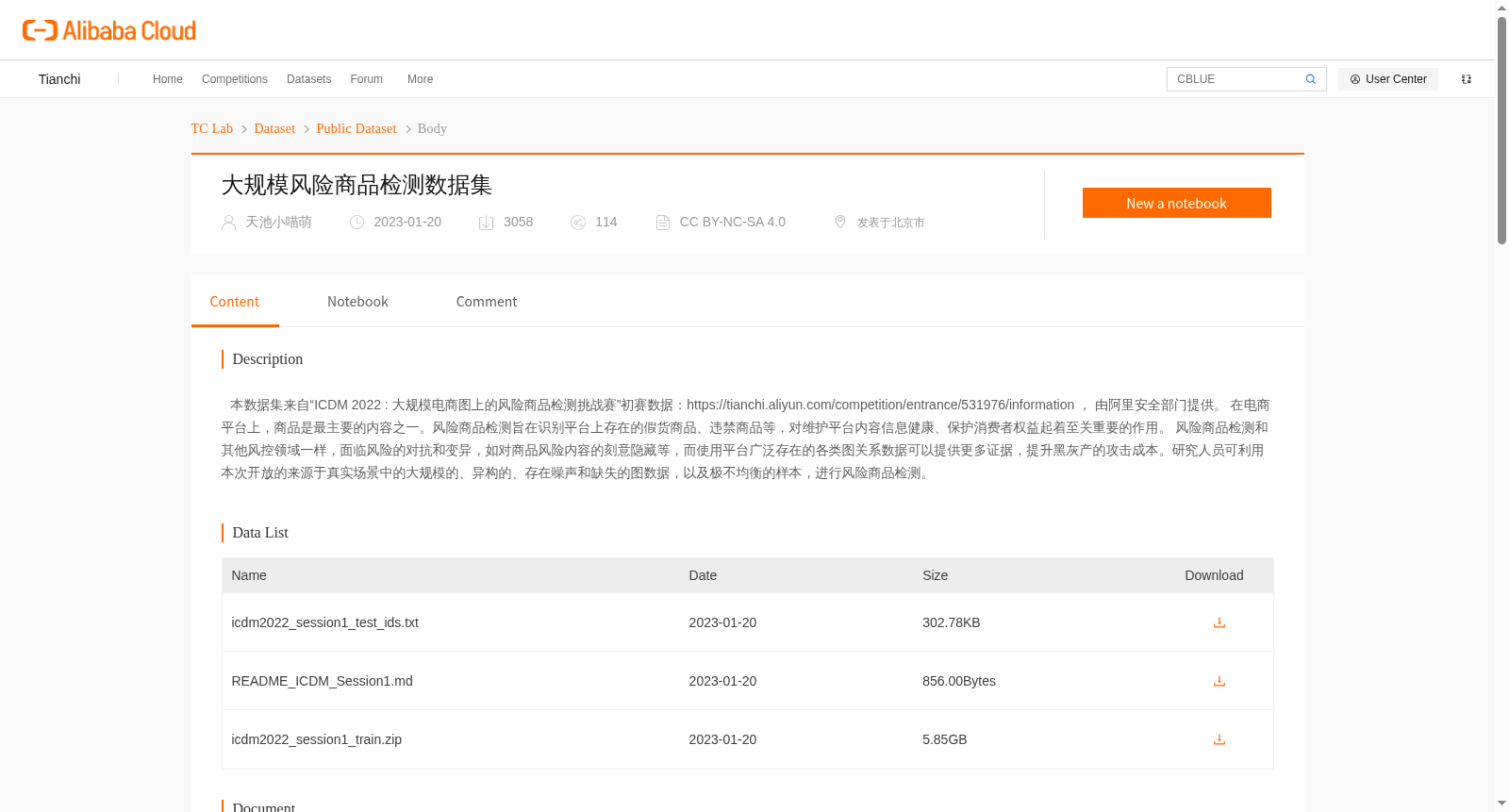The width and height of the screenshot is (1509, 812).
Task: Open the Competitions menu item
Action: click(x=235, y=79)
